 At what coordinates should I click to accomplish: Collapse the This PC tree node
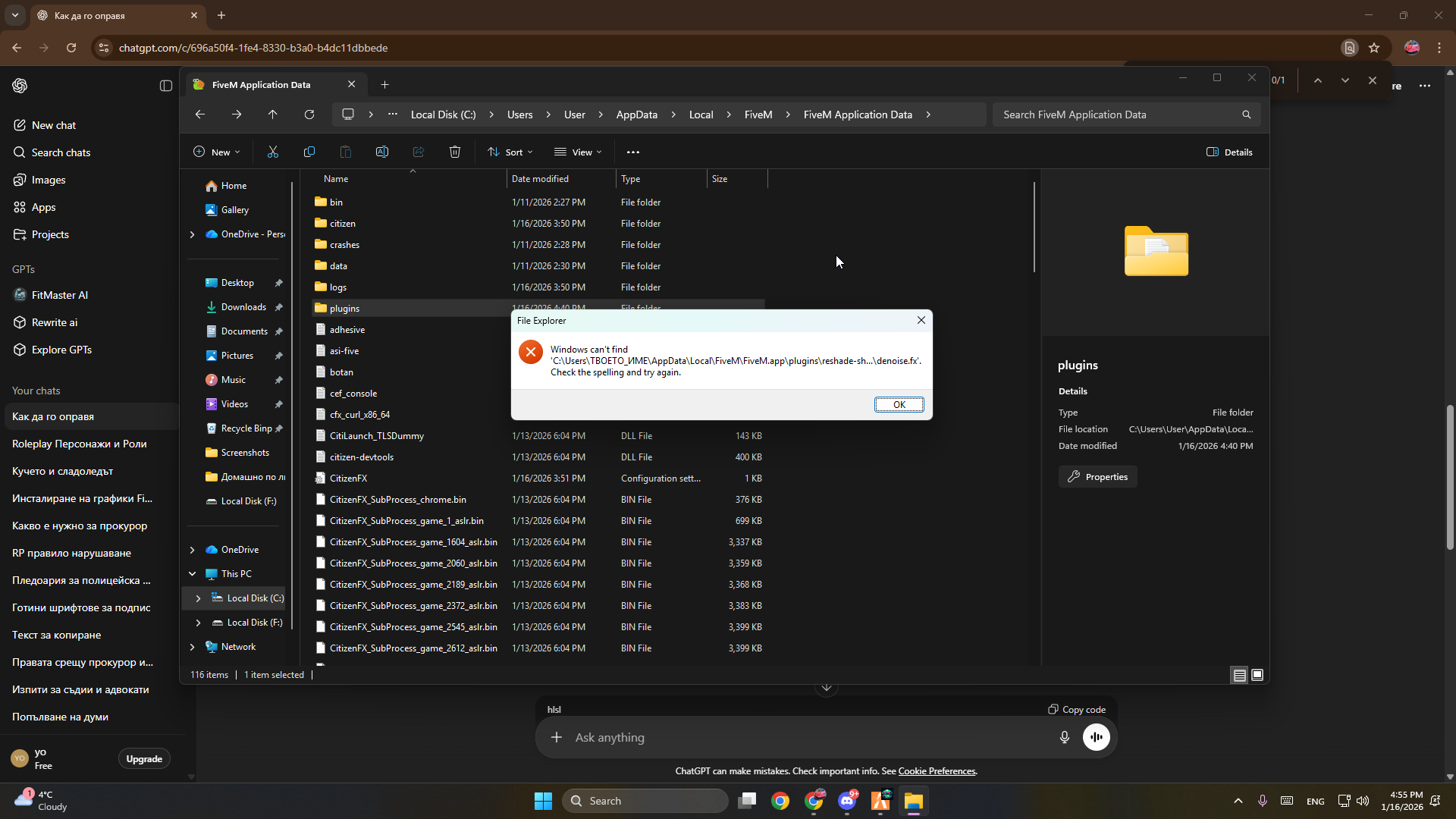pos(193,574)
